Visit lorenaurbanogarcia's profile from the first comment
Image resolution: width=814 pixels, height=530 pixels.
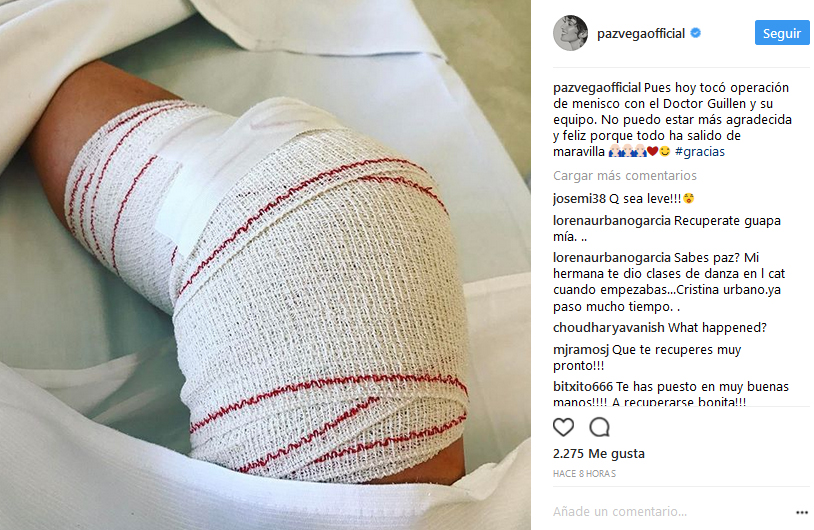[612, 221]
